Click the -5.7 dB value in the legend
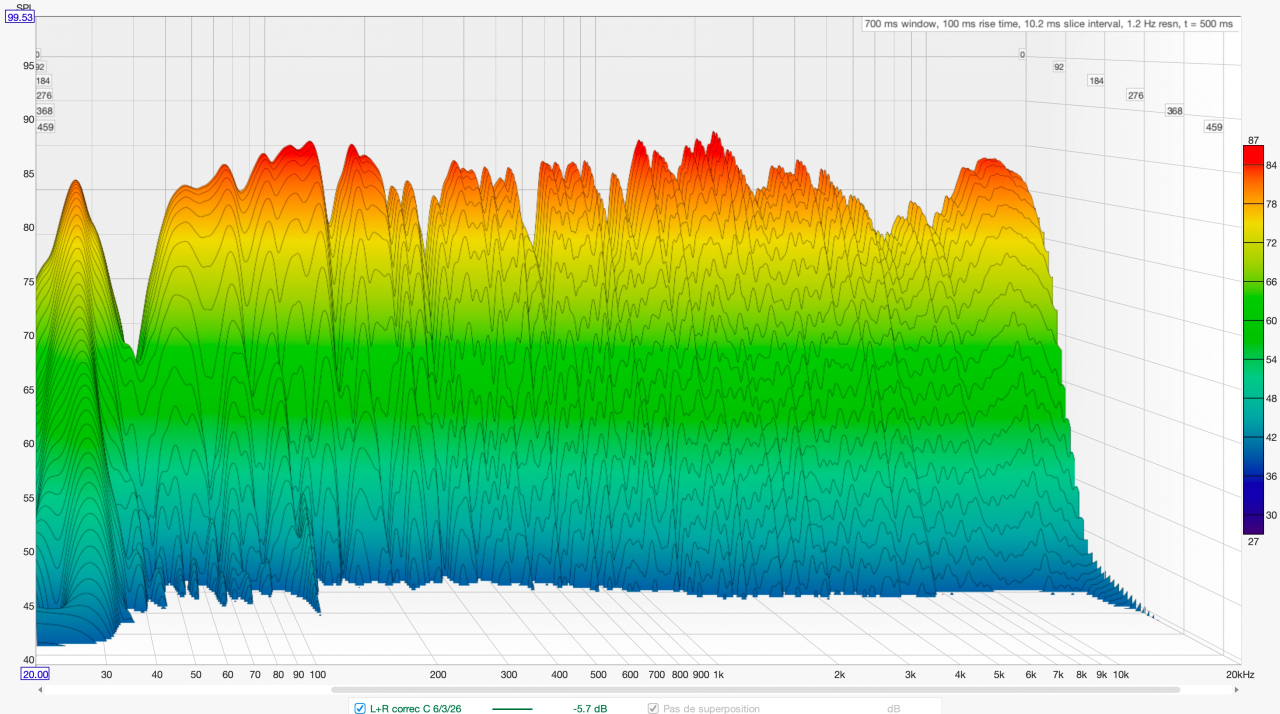This screenshot has width=1280, height=714. pos(589,708)
